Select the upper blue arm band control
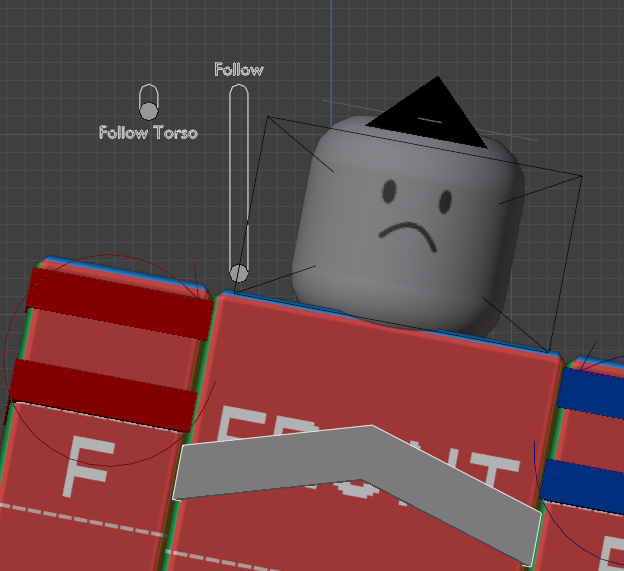 591,392
